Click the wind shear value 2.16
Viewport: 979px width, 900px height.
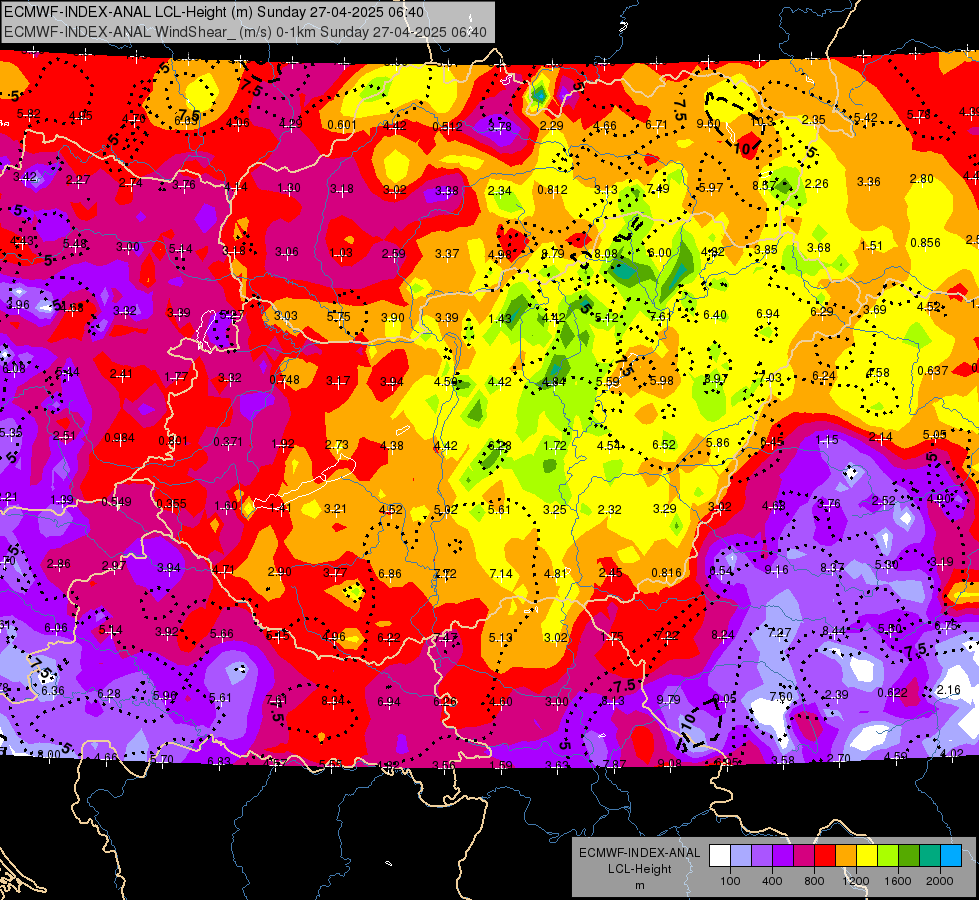click(x=948, y=690)
